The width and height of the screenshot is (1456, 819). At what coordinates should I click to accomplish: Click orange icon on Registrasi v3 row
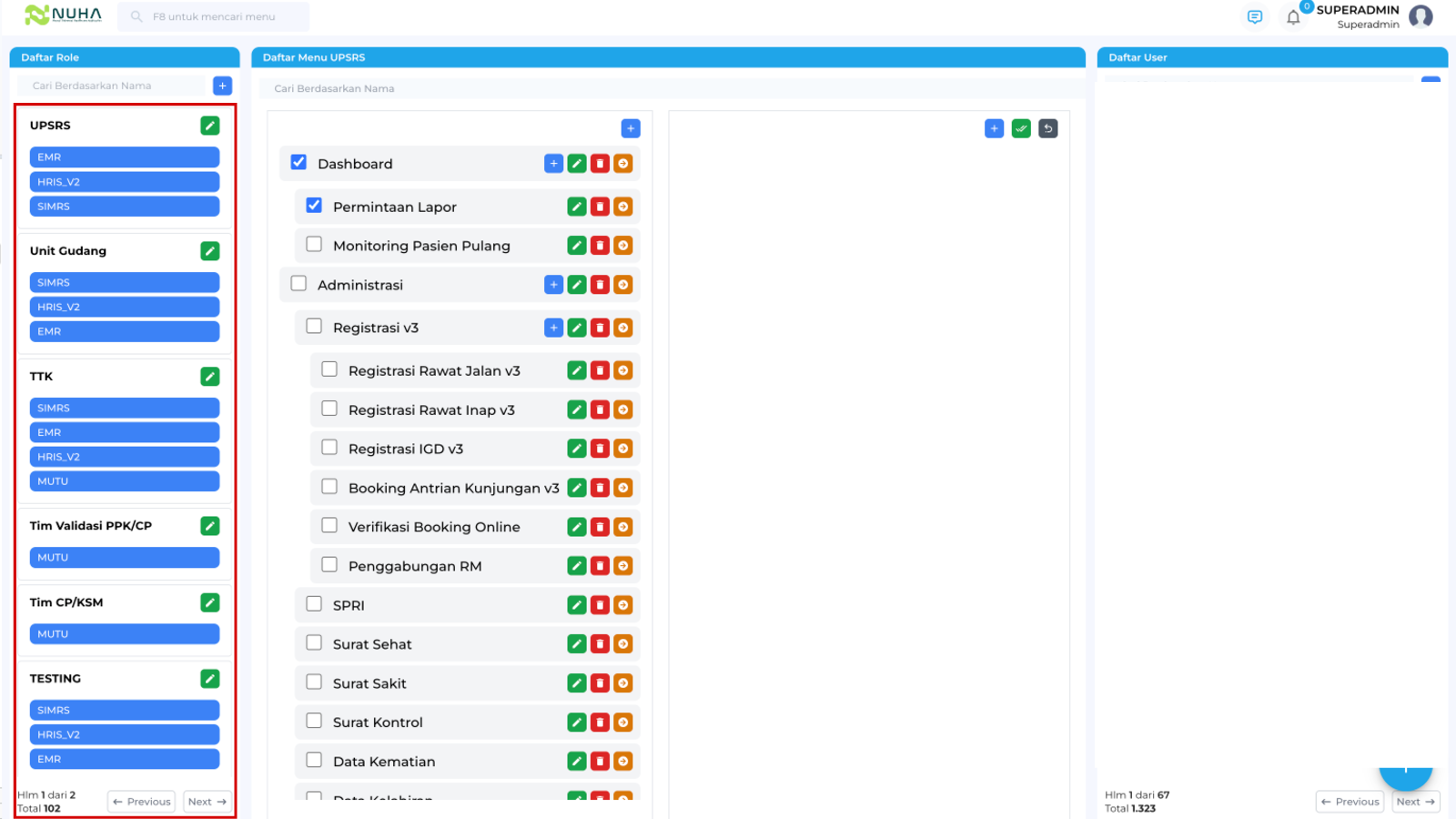[x=623, y=328]
